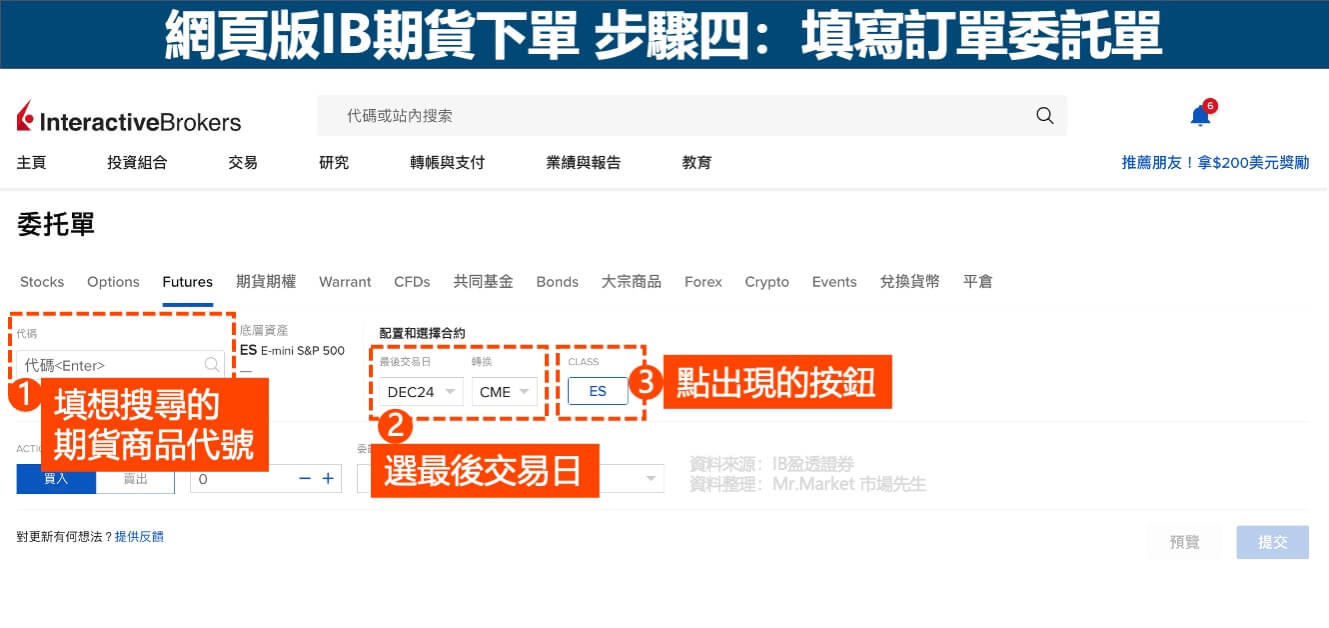Open the 教育 menu
The image size is (1329, 628).
[x=697, y=162]
